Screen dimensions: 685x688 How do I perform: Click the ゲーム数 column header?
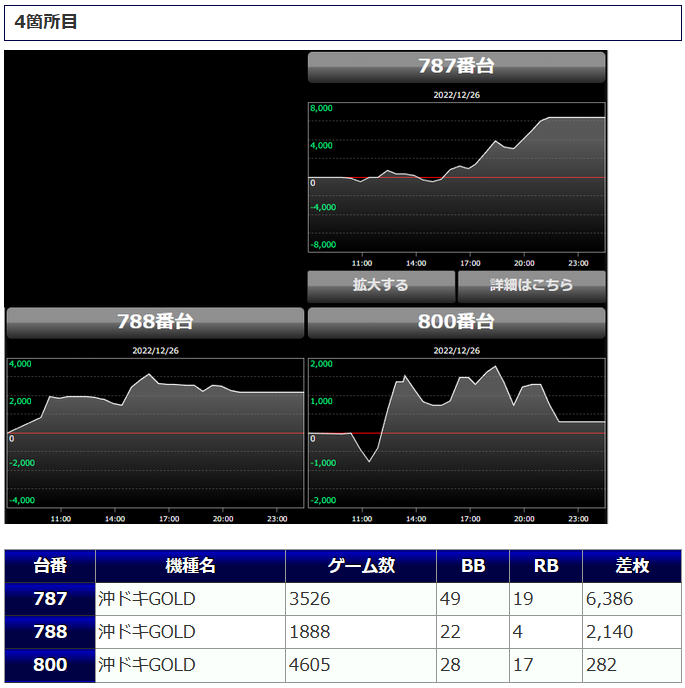(361, 566)
